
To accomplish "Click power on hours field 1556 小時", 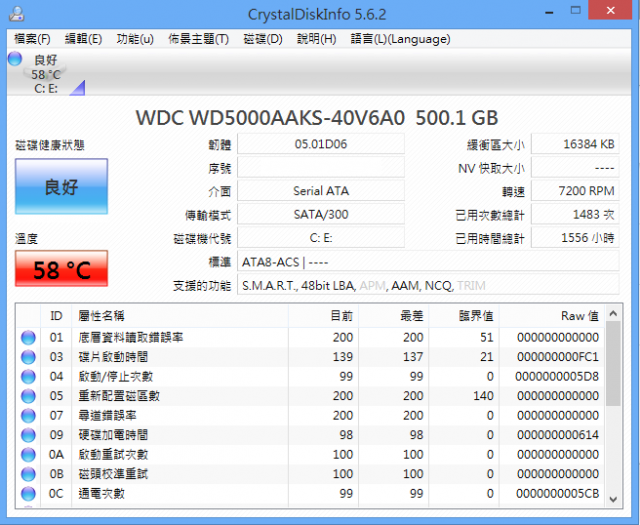I will [575, 238].
